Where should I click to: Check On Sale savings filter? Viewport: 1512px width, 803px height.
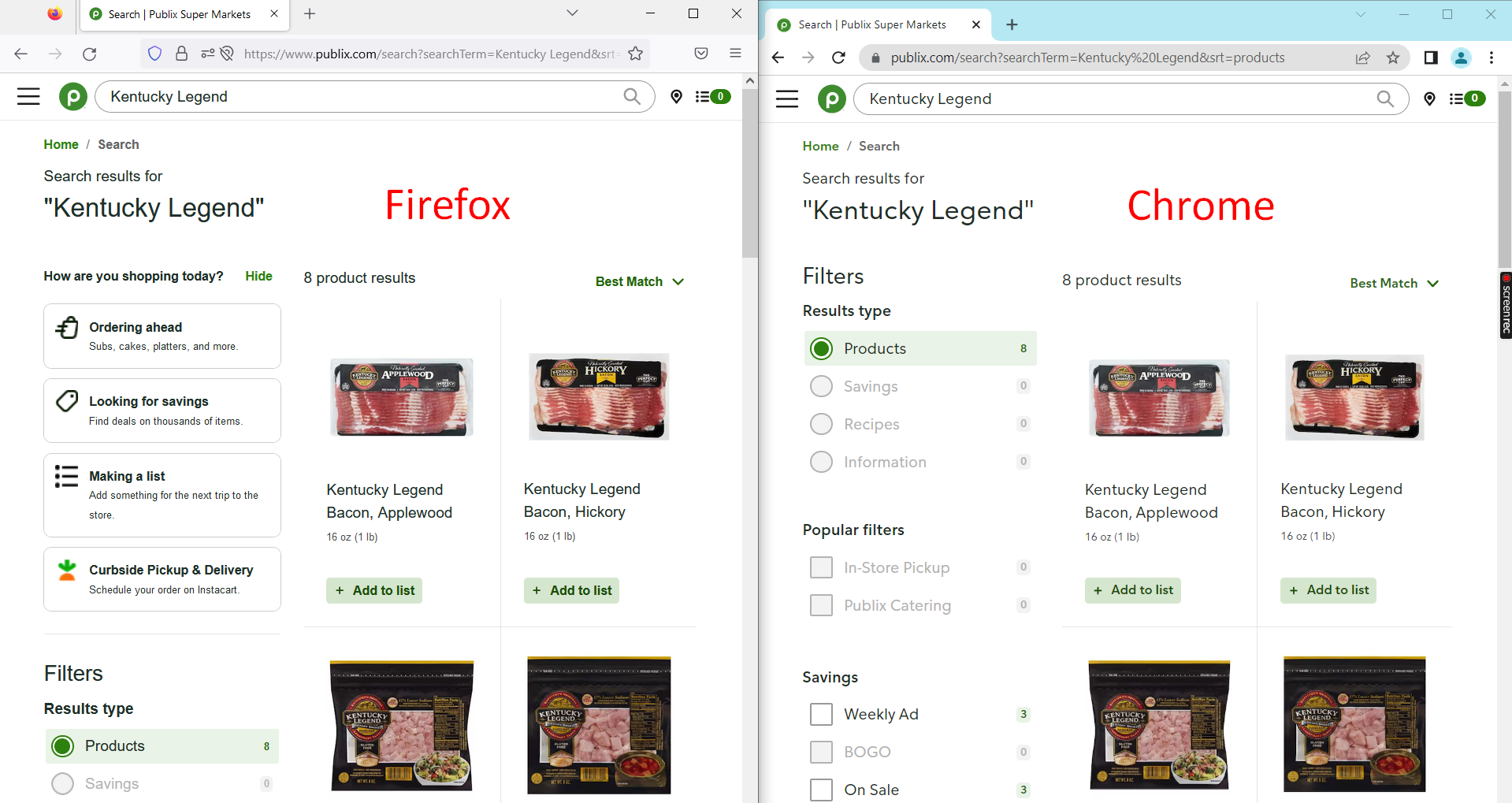pos(821,790)
